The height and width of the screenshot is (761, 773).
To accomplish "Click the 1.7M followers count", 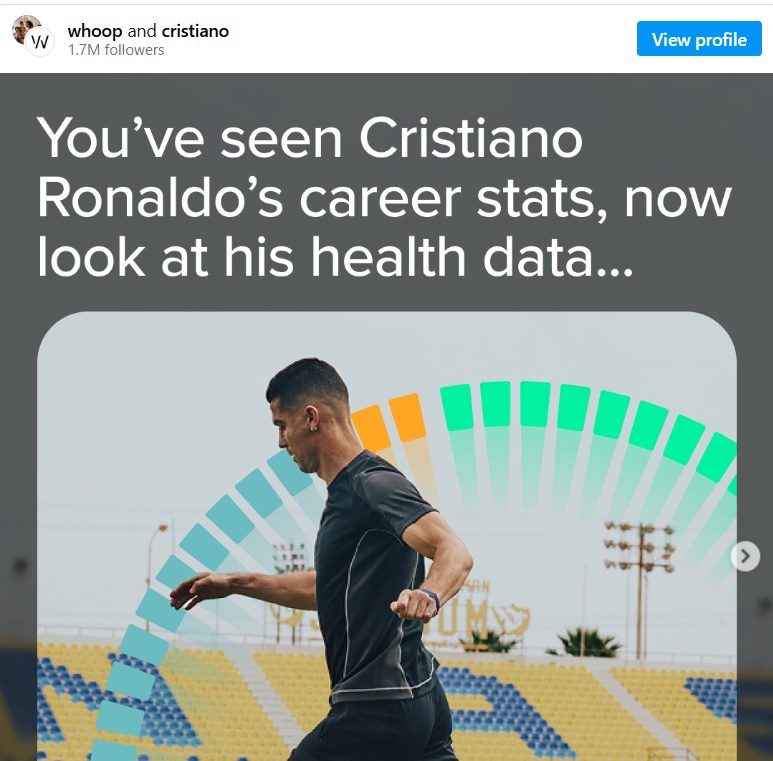I will coord(116,50).
